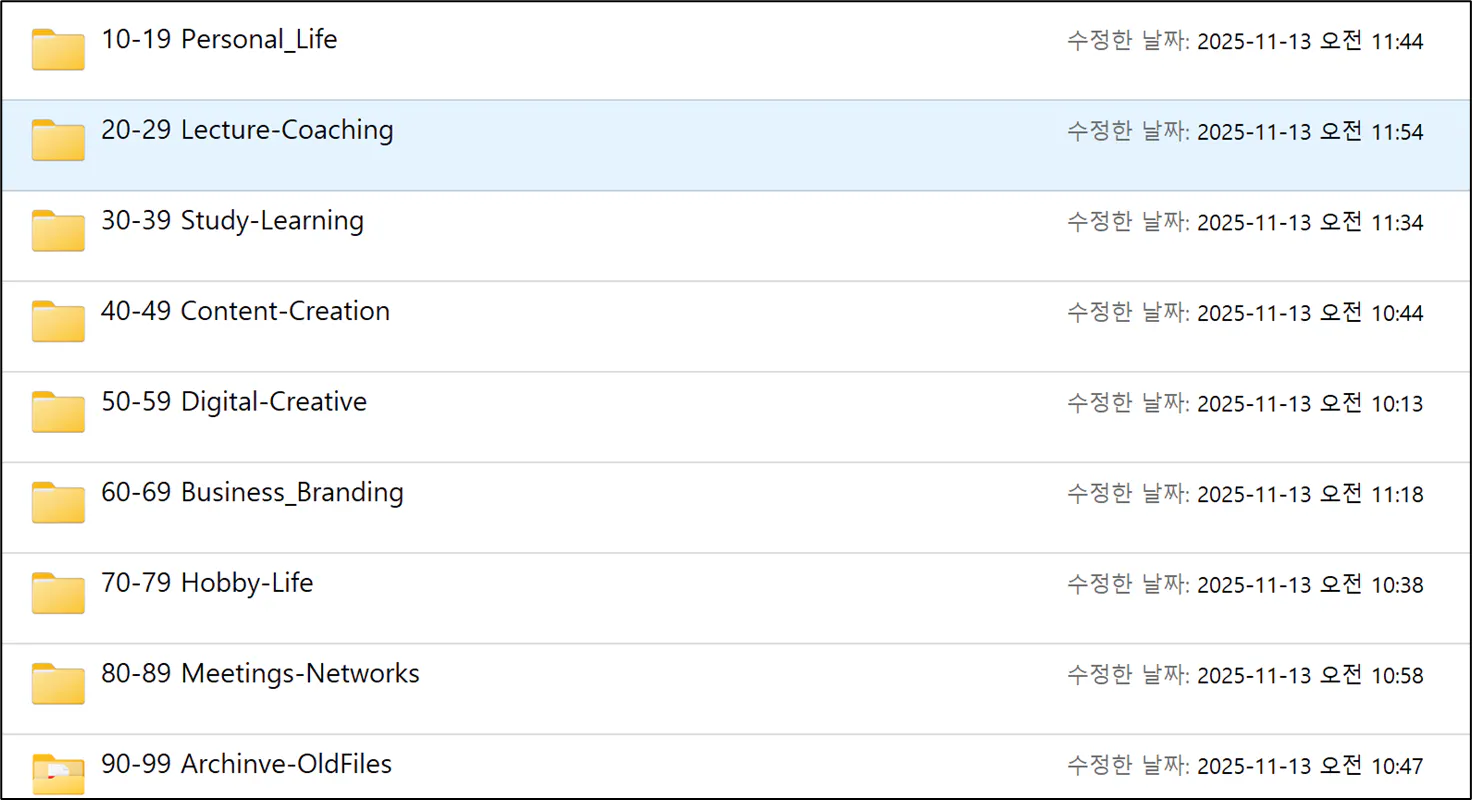Select the 70-79 Hobby-Life folder icon
The height and width of the screenshot is (800, 1472).
pos(58,593)
